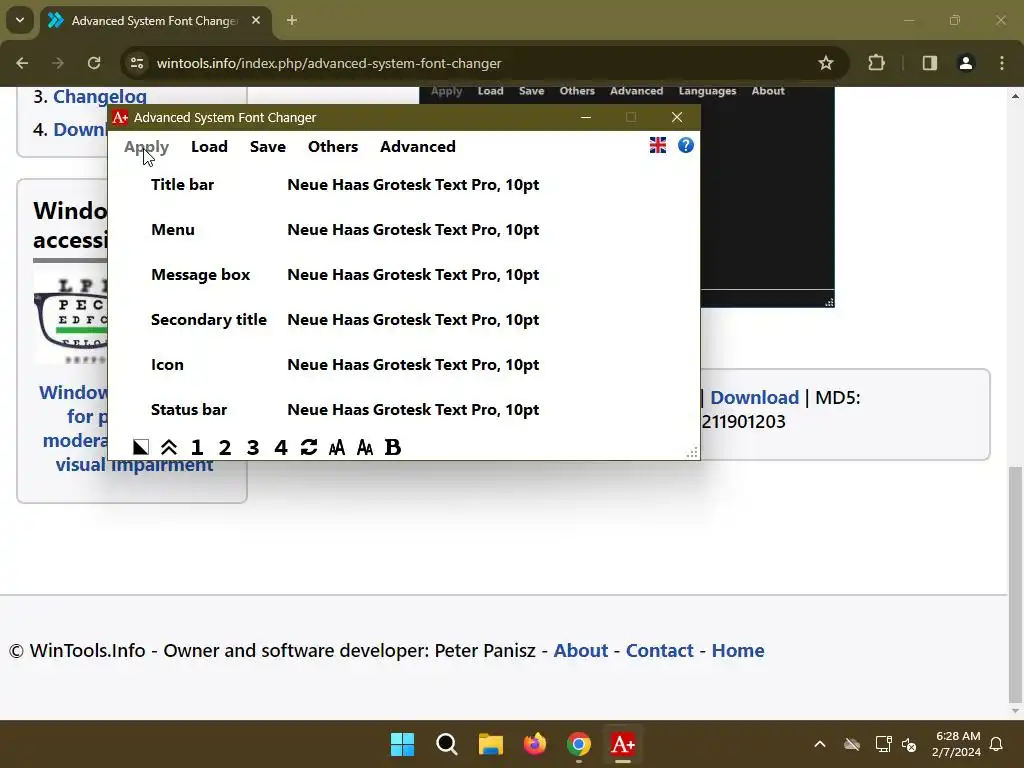Open the Others menu in Font Changer
This screenshot has width=1024, height=768.
click(333, 146)
